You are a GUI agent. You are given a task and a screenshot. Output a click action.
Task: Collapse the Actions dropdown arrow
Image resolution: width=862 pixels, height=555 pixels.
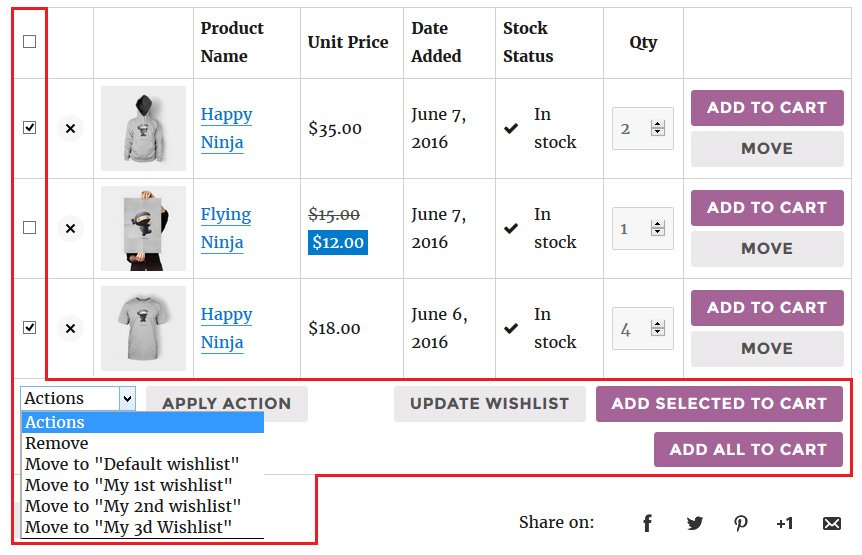[x=127, y=398]
